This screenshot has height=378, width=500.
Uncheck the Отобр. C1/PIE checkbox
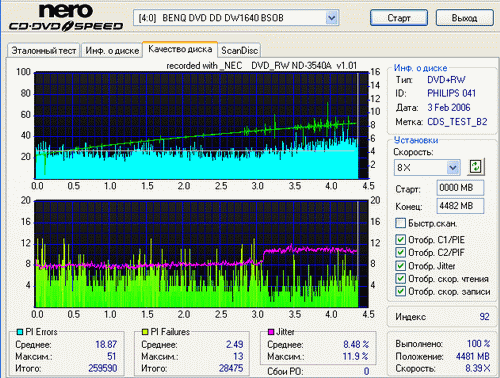tap(400, 240)
